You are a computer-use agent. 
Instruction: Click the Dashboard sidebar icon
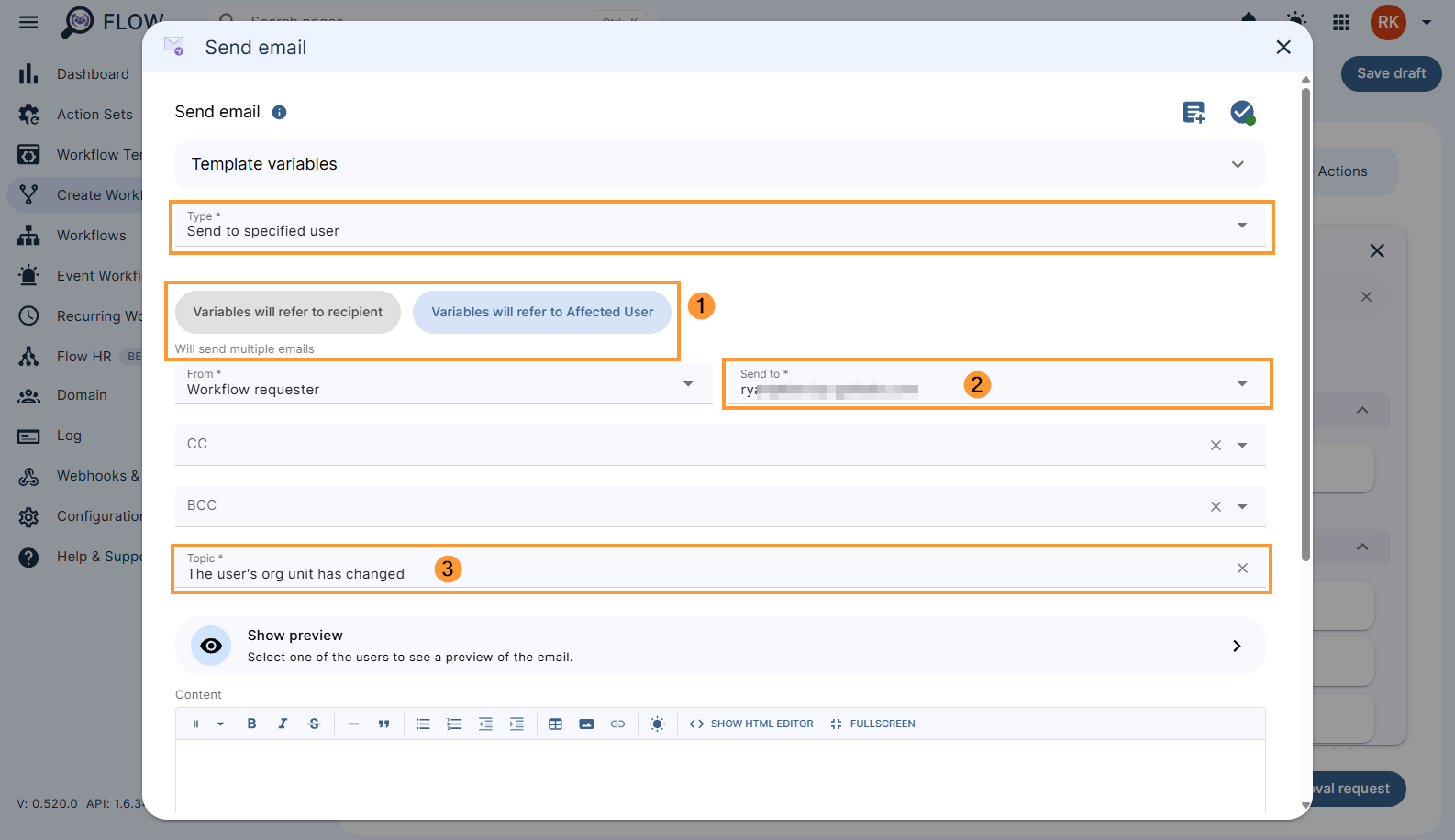tap(28, 74)
